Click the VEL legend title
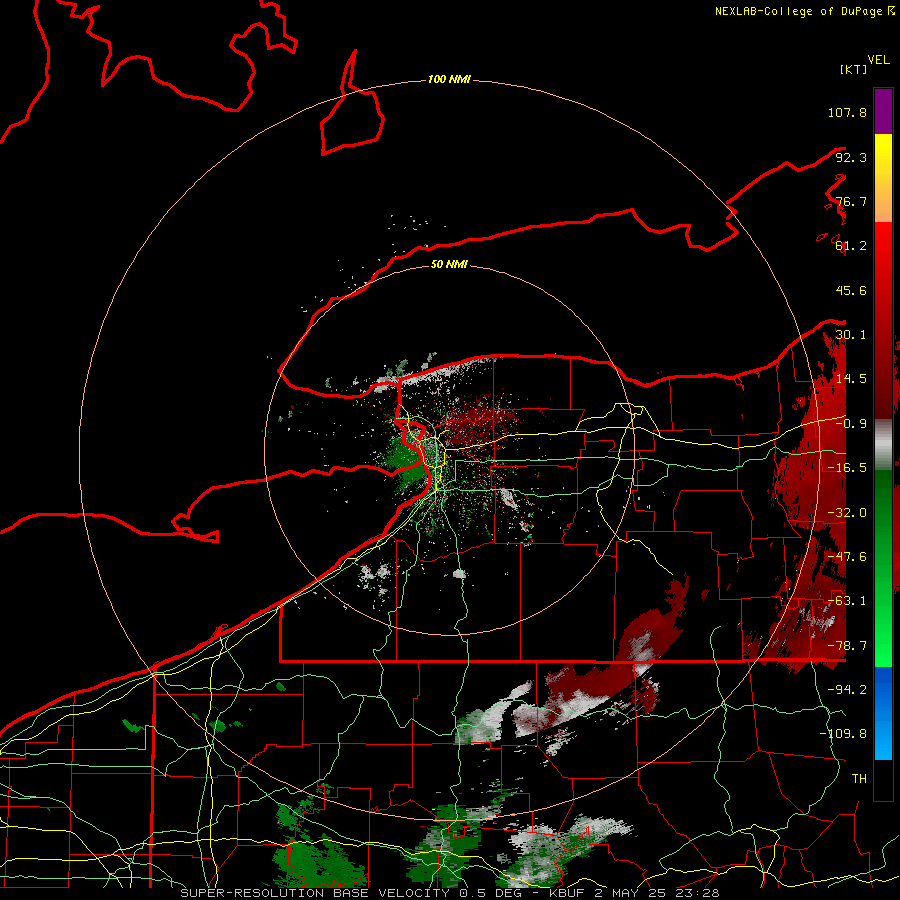The image size is (900, 900). (878, 60)
